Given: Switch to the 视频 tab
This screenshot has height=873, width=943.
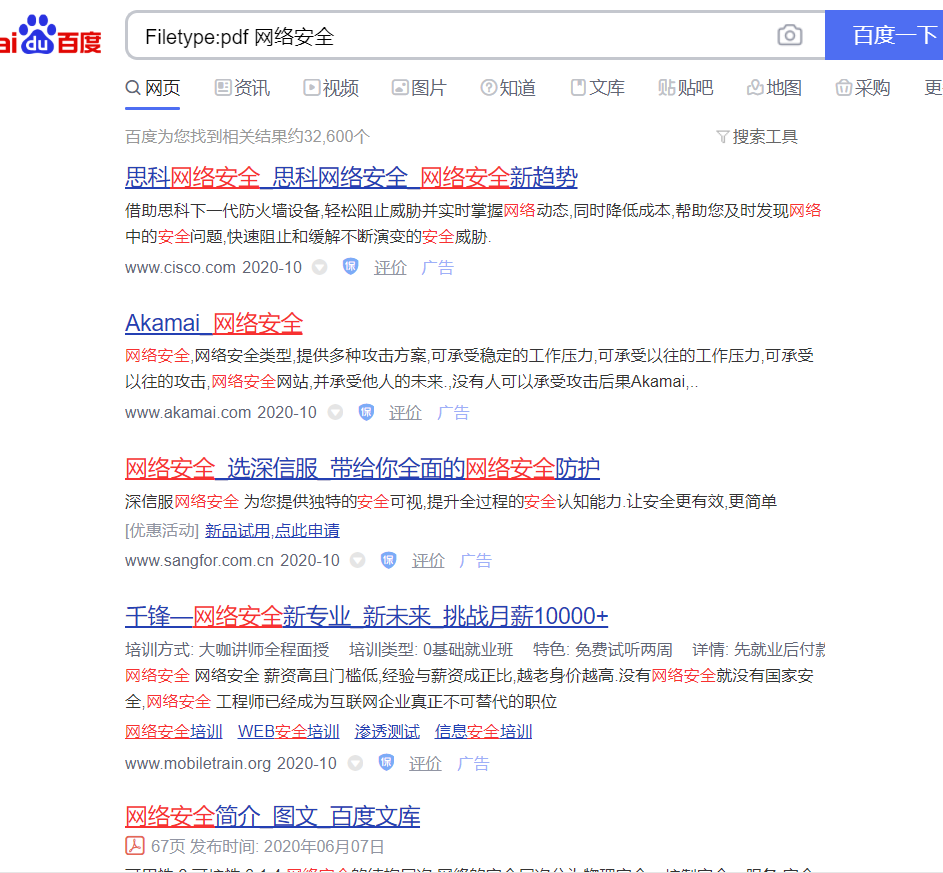Looking at the screenshot, I should click(x=331, y=88).
